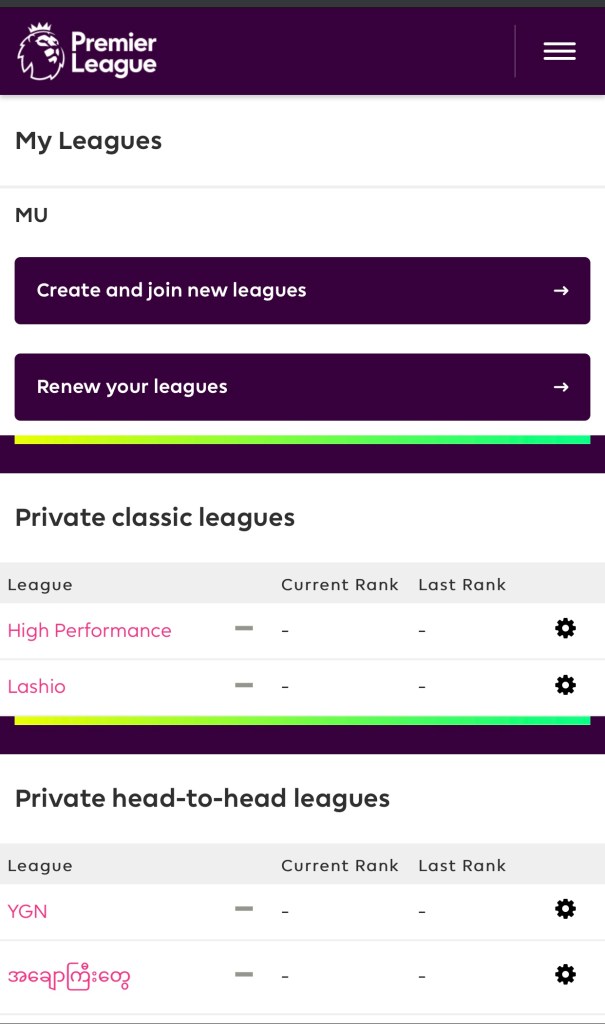Click the Premier League lion logo

point(40,52)
